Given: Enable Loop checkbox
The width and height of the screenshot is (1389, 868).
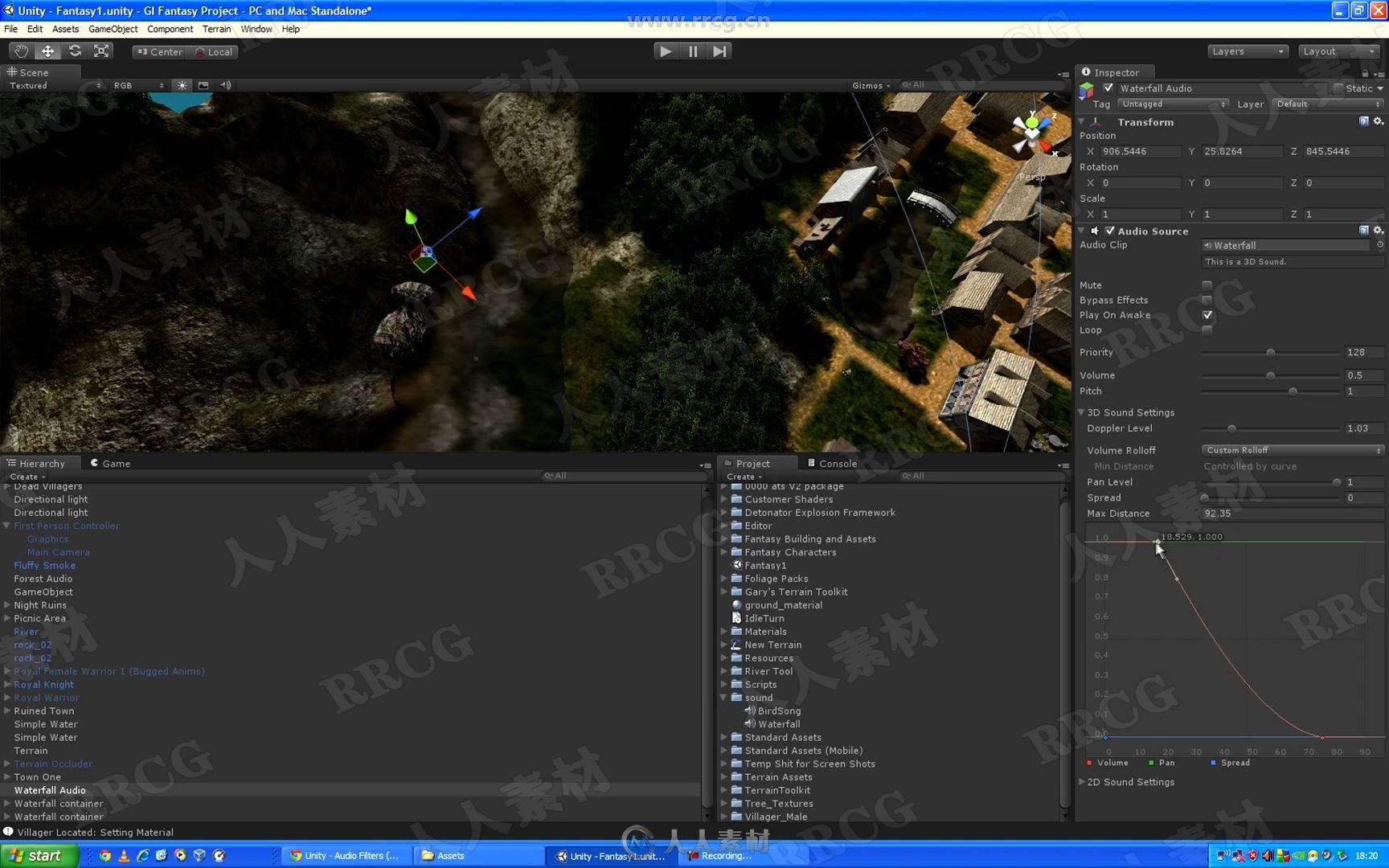Looking at the screenshot, I should [x=1207, y=330].
